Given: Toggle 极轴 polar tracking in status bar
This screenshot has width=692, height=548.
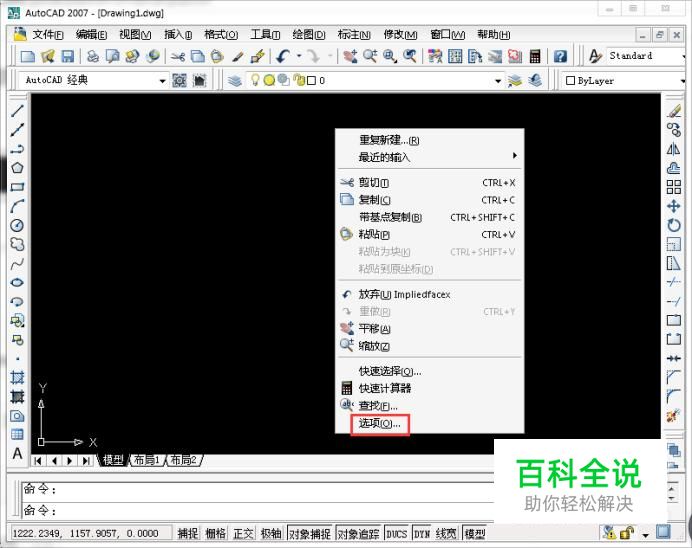Looking at the screenshot, I should 271,533.
